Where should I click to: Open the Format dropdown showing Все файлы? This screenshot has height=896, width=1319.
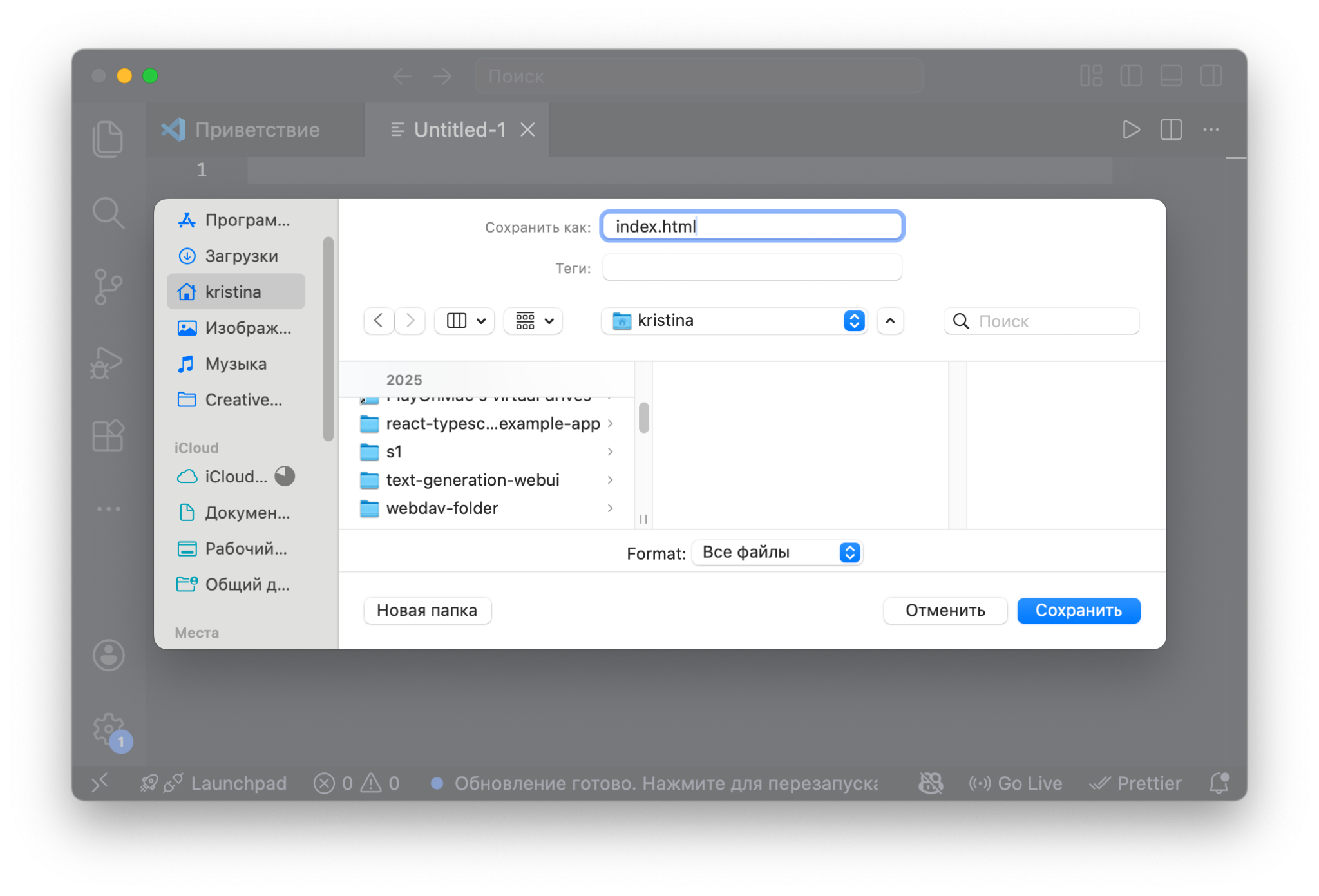tap(777, 553)
